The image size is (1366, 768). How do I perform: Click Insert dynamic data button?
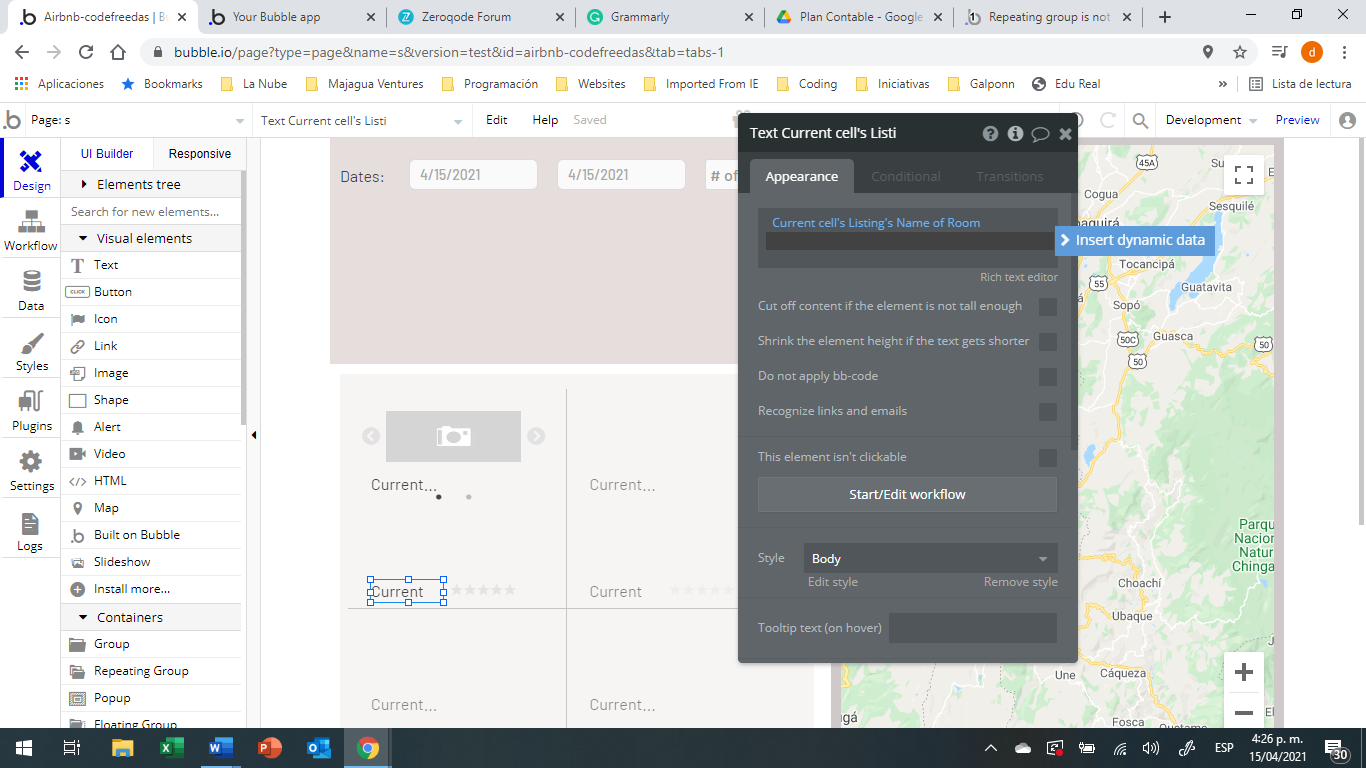point(1135,240)
